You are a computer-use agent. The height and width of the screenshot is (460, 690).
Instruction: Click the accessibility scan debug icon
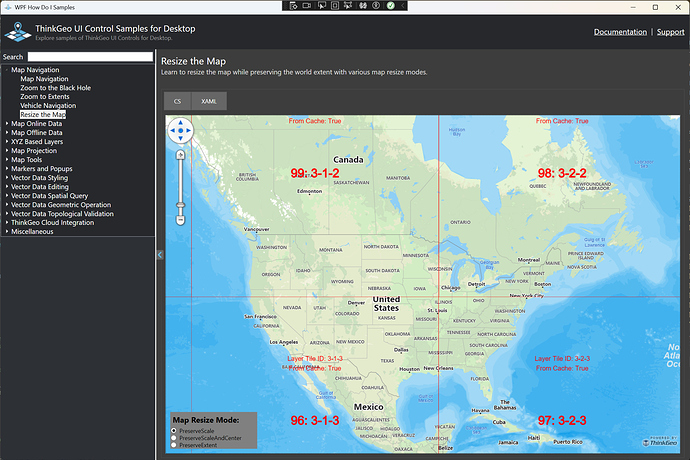[x=376, y=6]
